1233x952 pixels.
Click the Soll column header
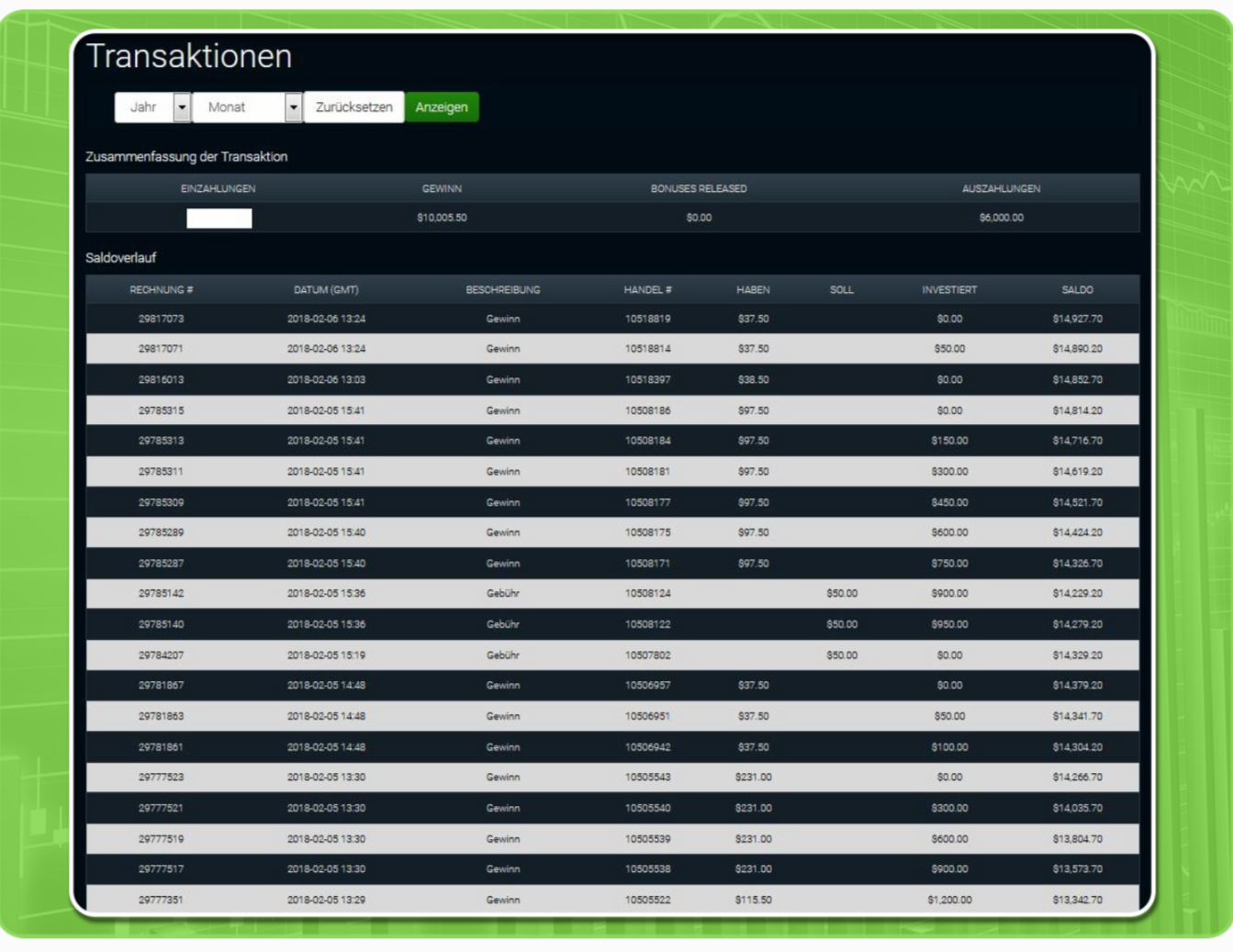point(841,290)
